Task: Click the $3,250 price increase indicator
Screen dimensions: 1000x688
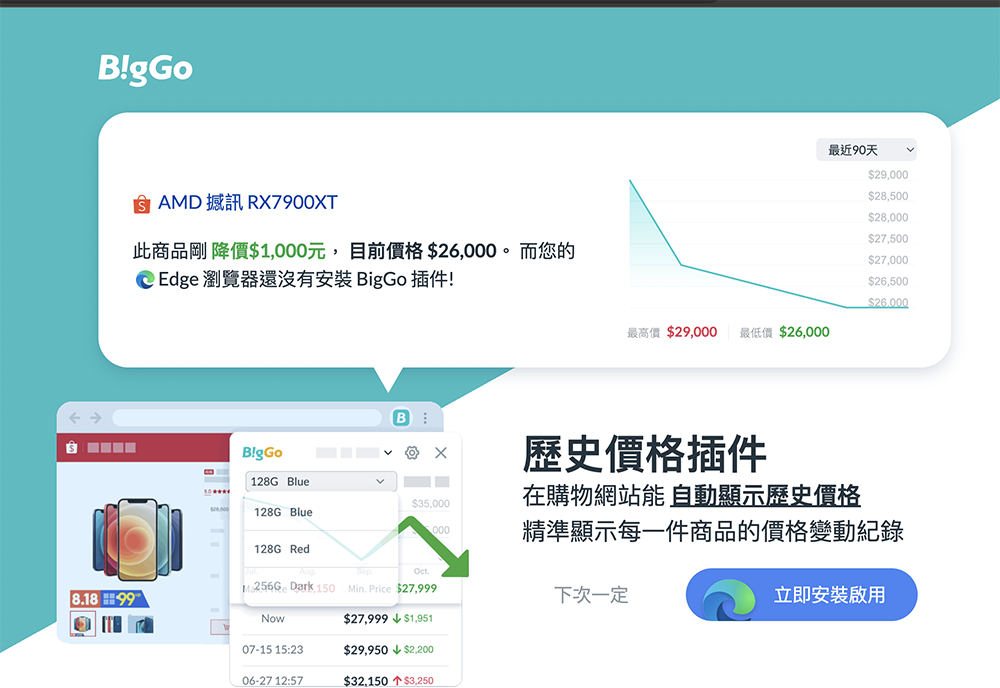Action: 413,680
